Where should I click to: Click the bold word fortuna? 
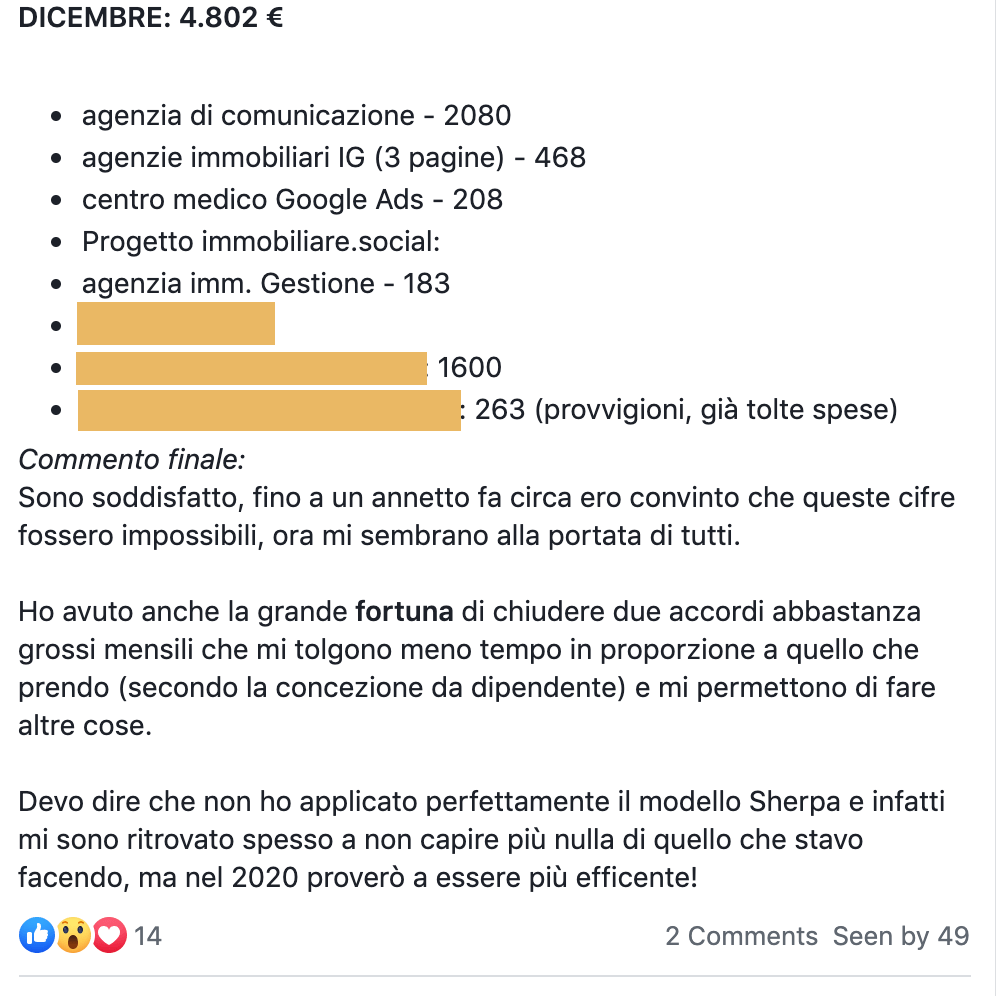pos(404,612)
